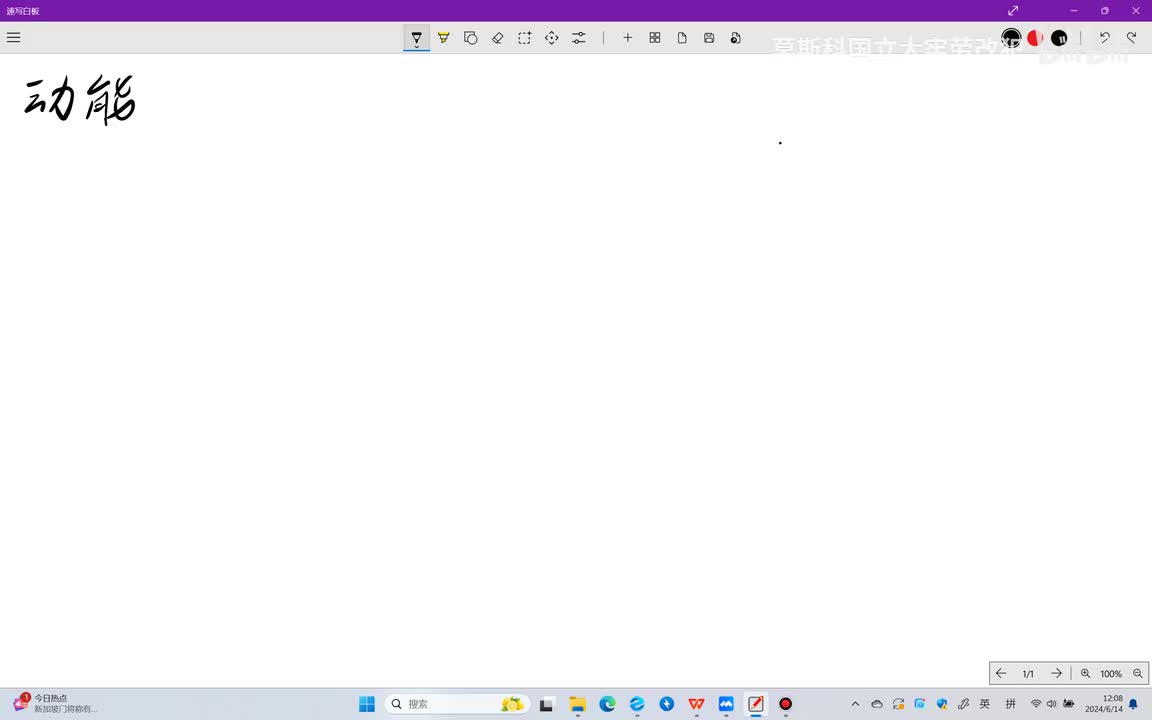
Task: Toggle the 英 input language indicator
Action: coord(984,704)
